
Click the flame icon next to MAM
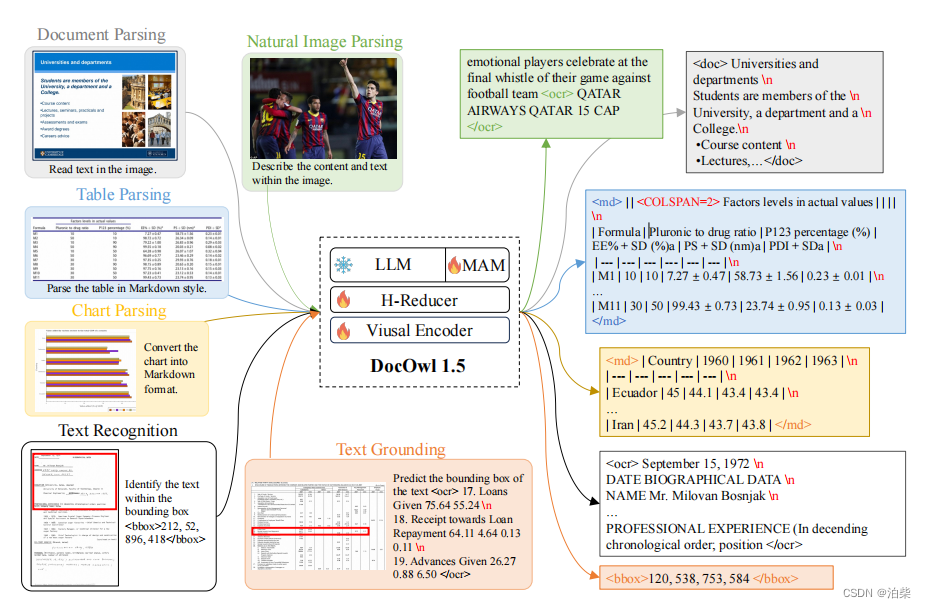[x=454, y=265]
